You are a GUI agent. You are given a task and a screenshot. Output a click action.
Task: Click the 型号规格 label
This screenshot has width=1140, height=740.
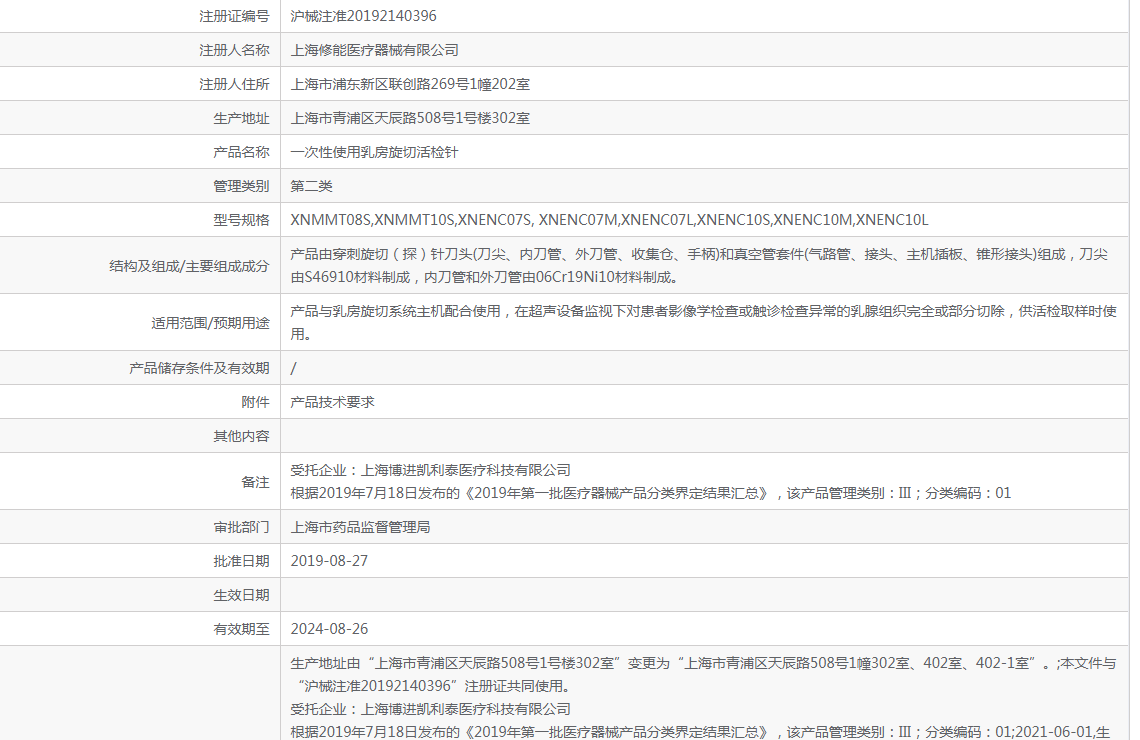pyautogui.click(x=241, y=220)
